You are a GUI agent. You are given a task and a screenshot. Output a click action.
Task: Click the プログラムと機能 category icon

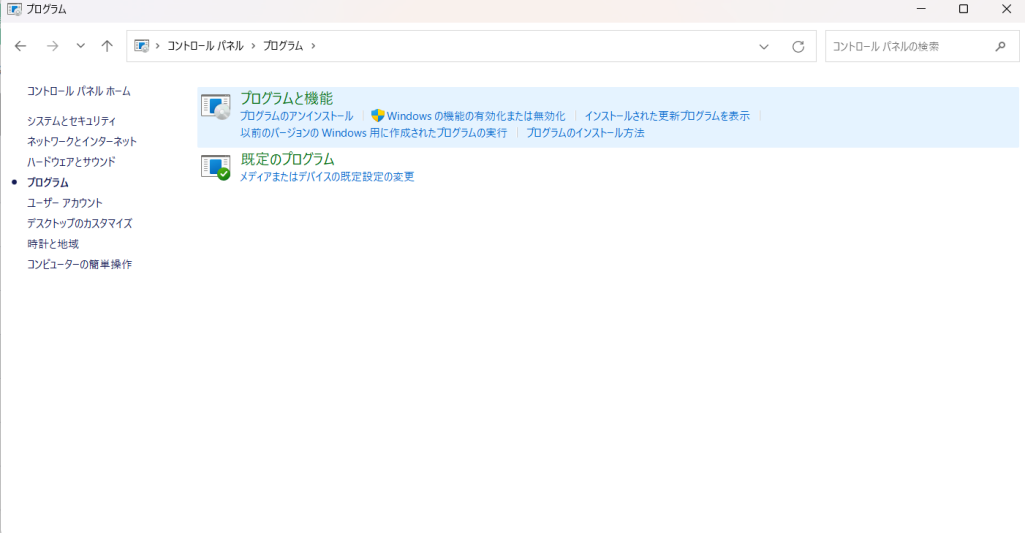point(216,107)
